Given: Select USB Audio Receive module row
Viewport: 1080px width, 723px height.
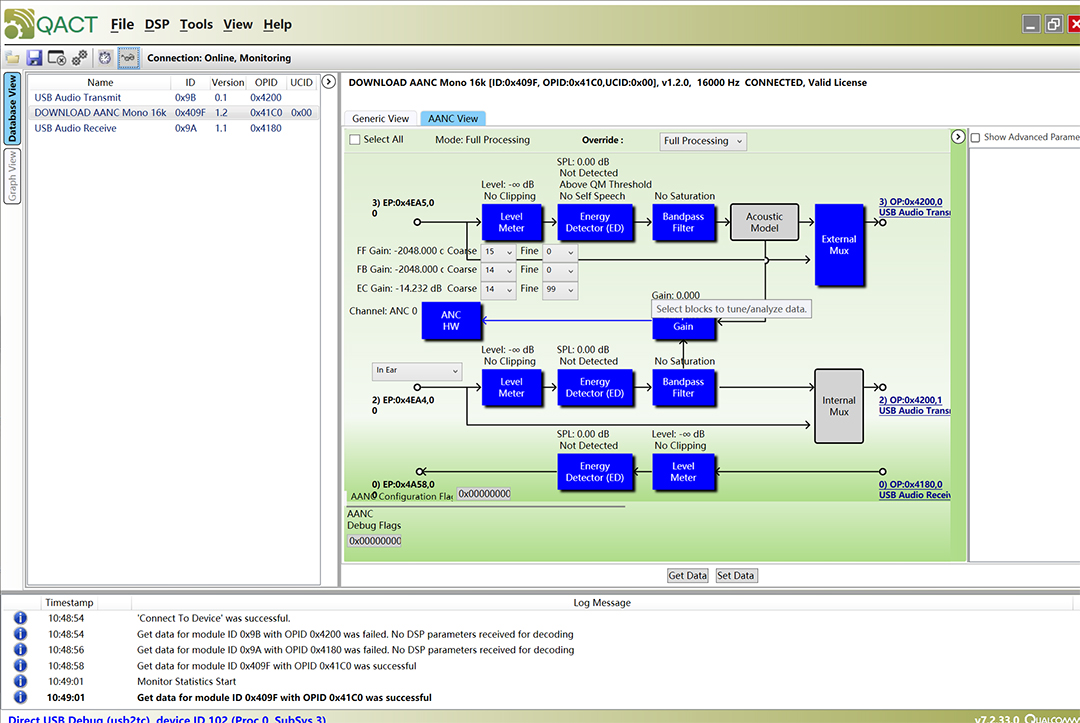Looking at the screenshot, I should (x=75, y=128).
